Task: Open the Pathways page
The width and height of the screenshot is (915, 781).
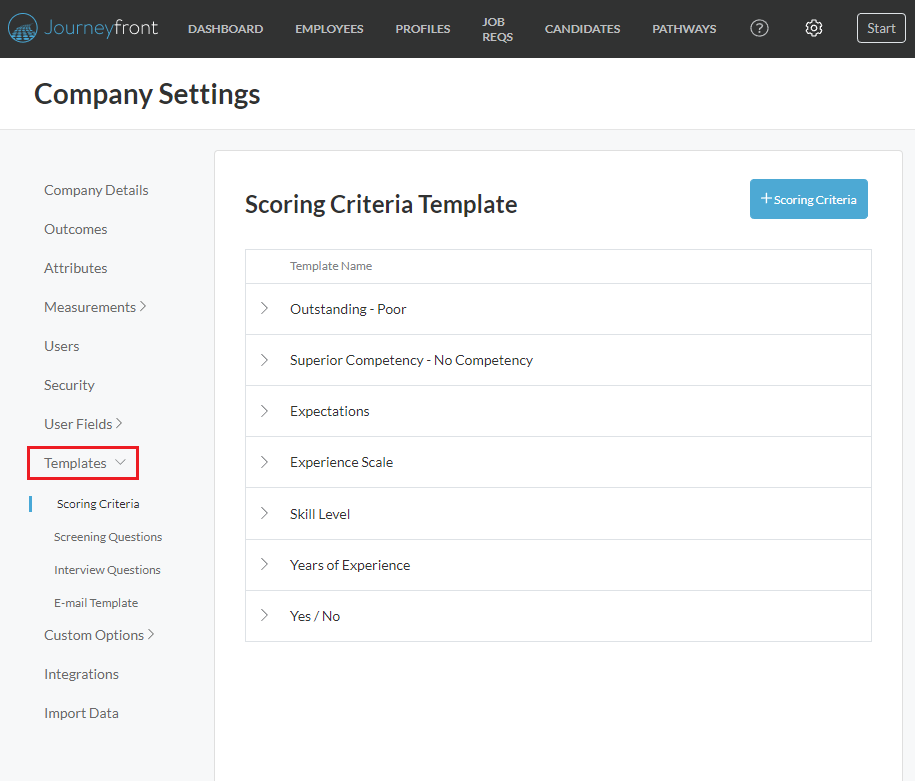Action: click(683, 28)
